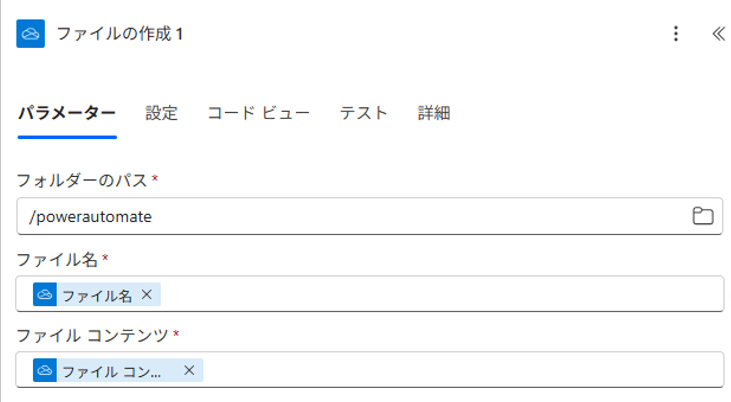Screen dimensions: 731x402
Task: Click the /powerautomate folder path field
Action: [350, 216]
